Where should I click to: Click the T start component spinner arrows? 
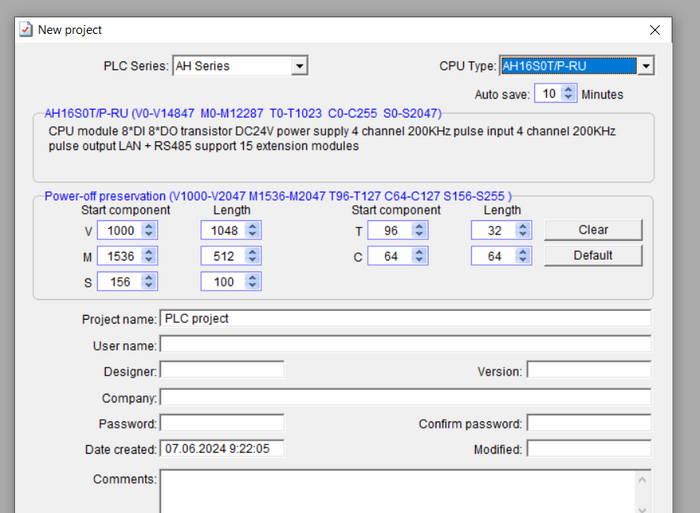[x=419, y=230]
